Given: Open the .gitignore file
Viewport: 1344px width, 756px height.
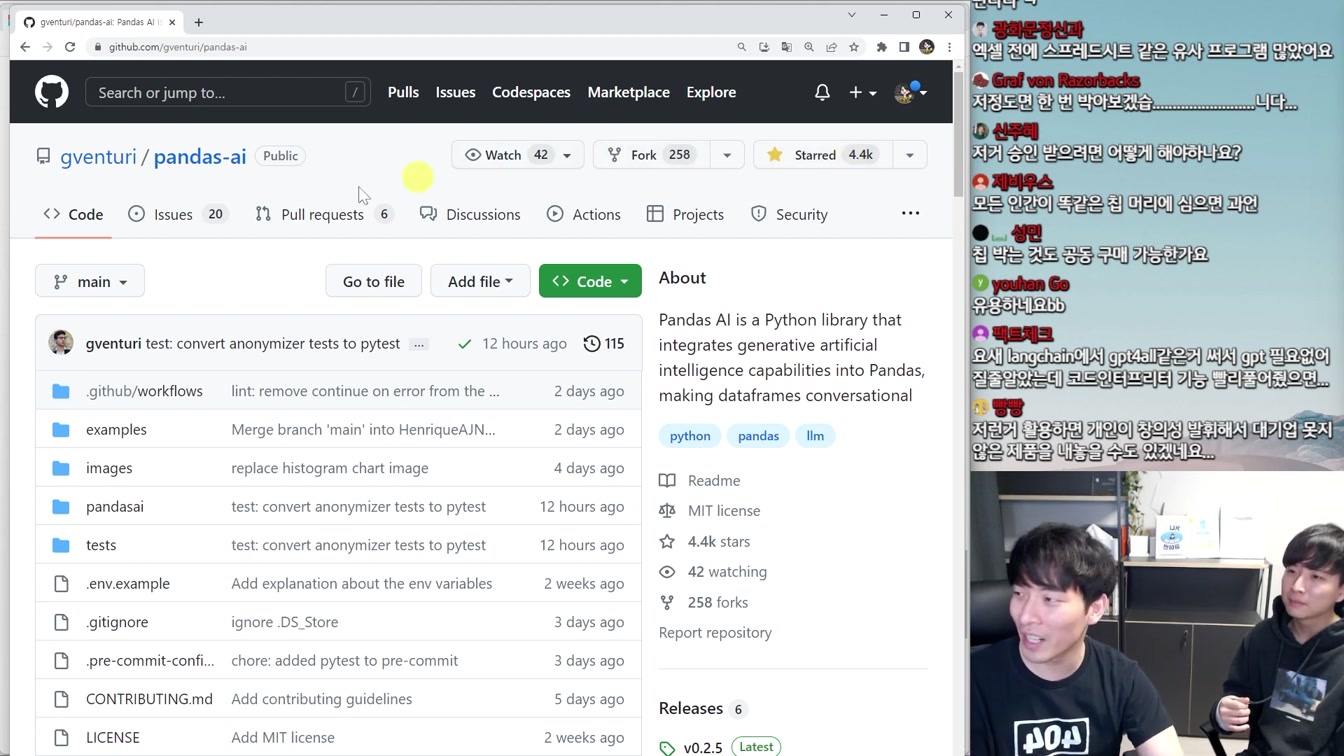Looking at the screenshot, I should 117,622.
